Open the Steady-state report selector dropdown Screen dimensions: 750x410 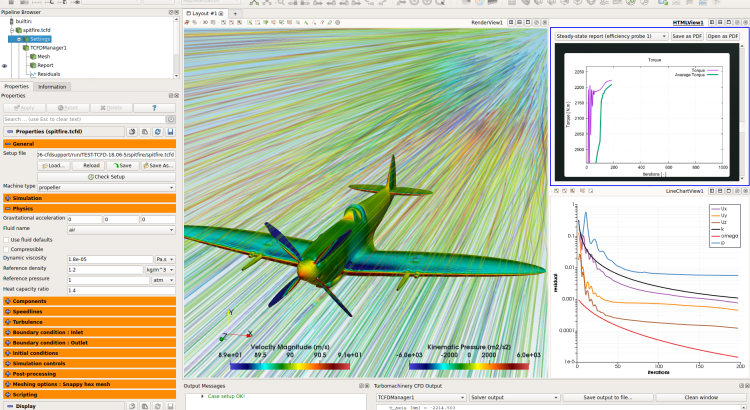[611, 36]
